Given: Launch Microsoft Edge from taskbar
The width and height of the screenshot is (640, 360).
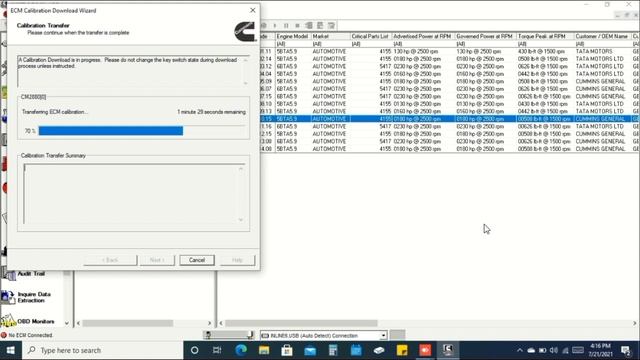Looking at the screenshot, I should tap(241, 350).
